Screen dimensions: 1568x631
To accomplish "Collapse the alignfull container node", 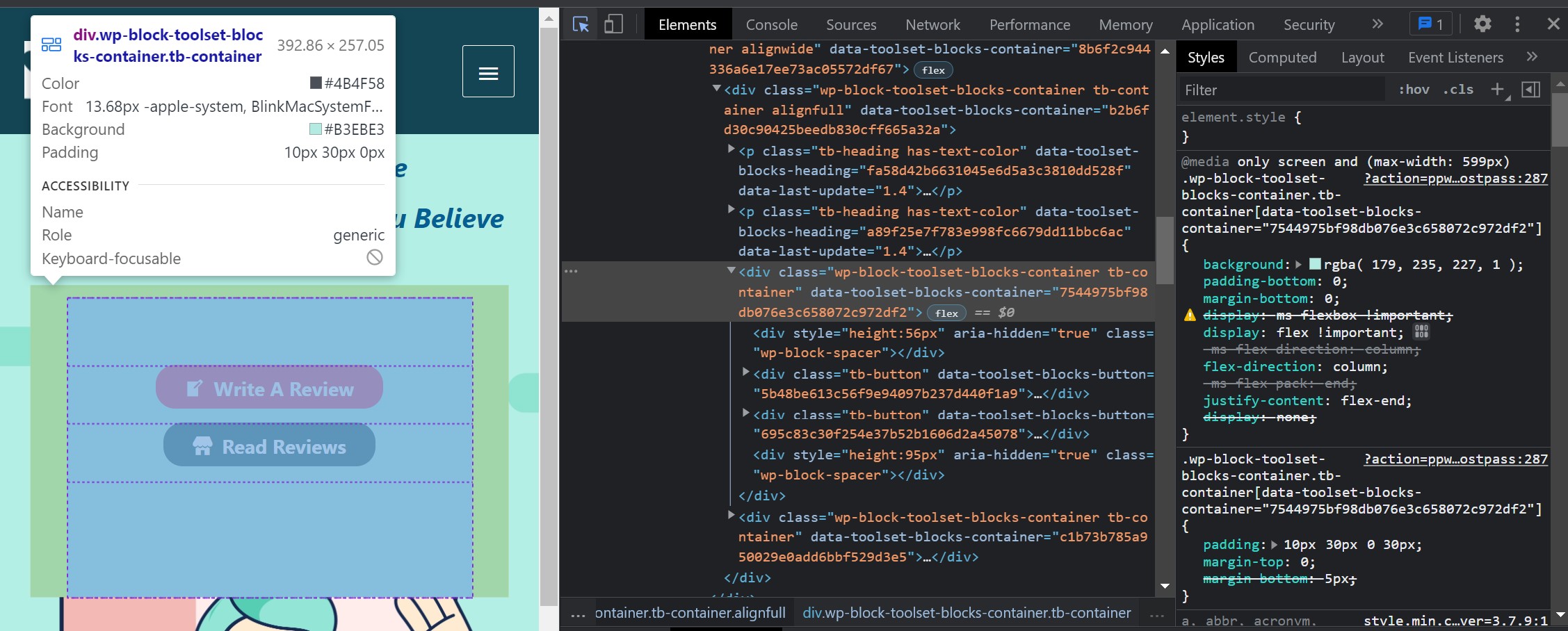I will point(716,89).
